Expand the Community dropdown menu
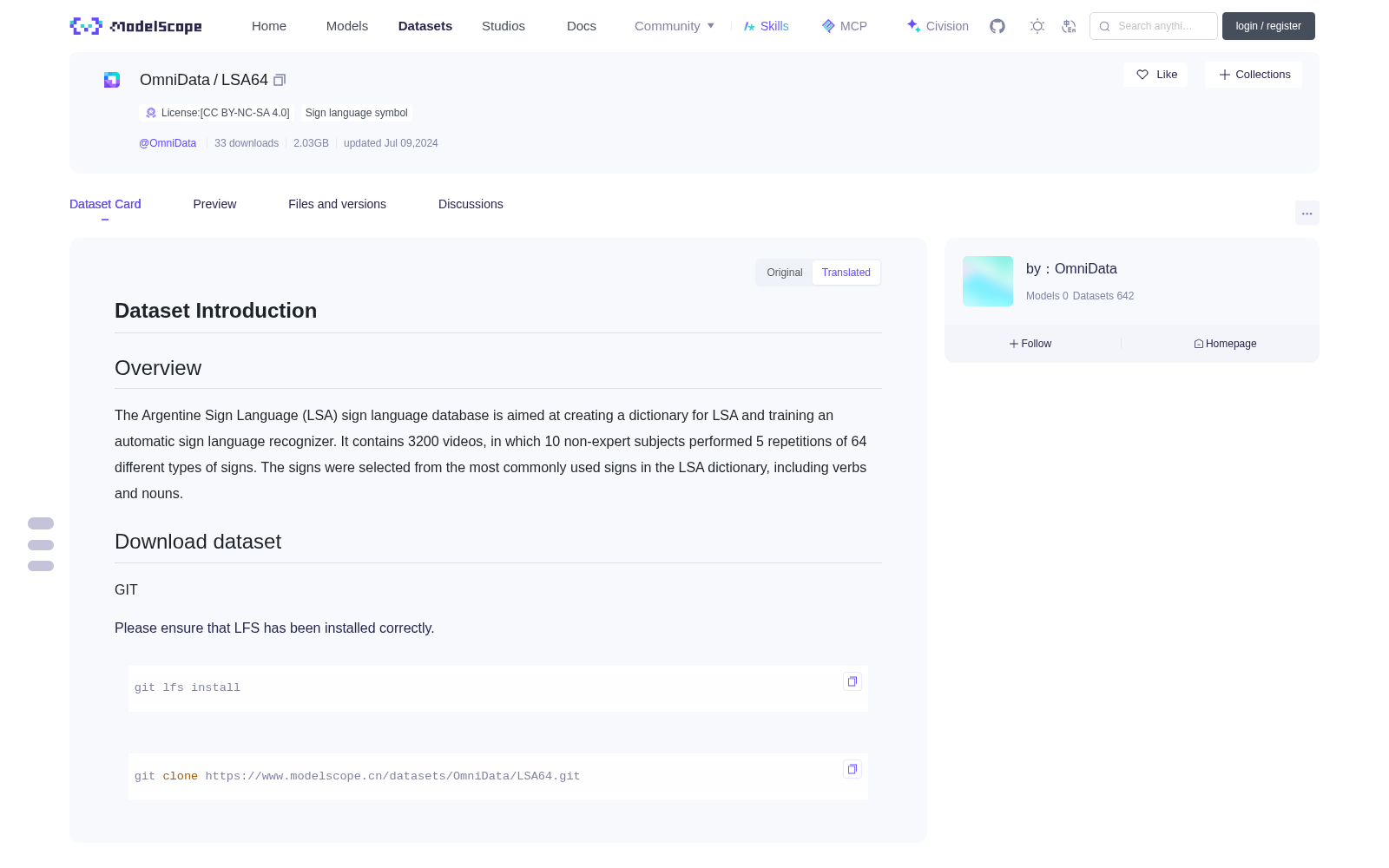 click(x=675, y=26)
